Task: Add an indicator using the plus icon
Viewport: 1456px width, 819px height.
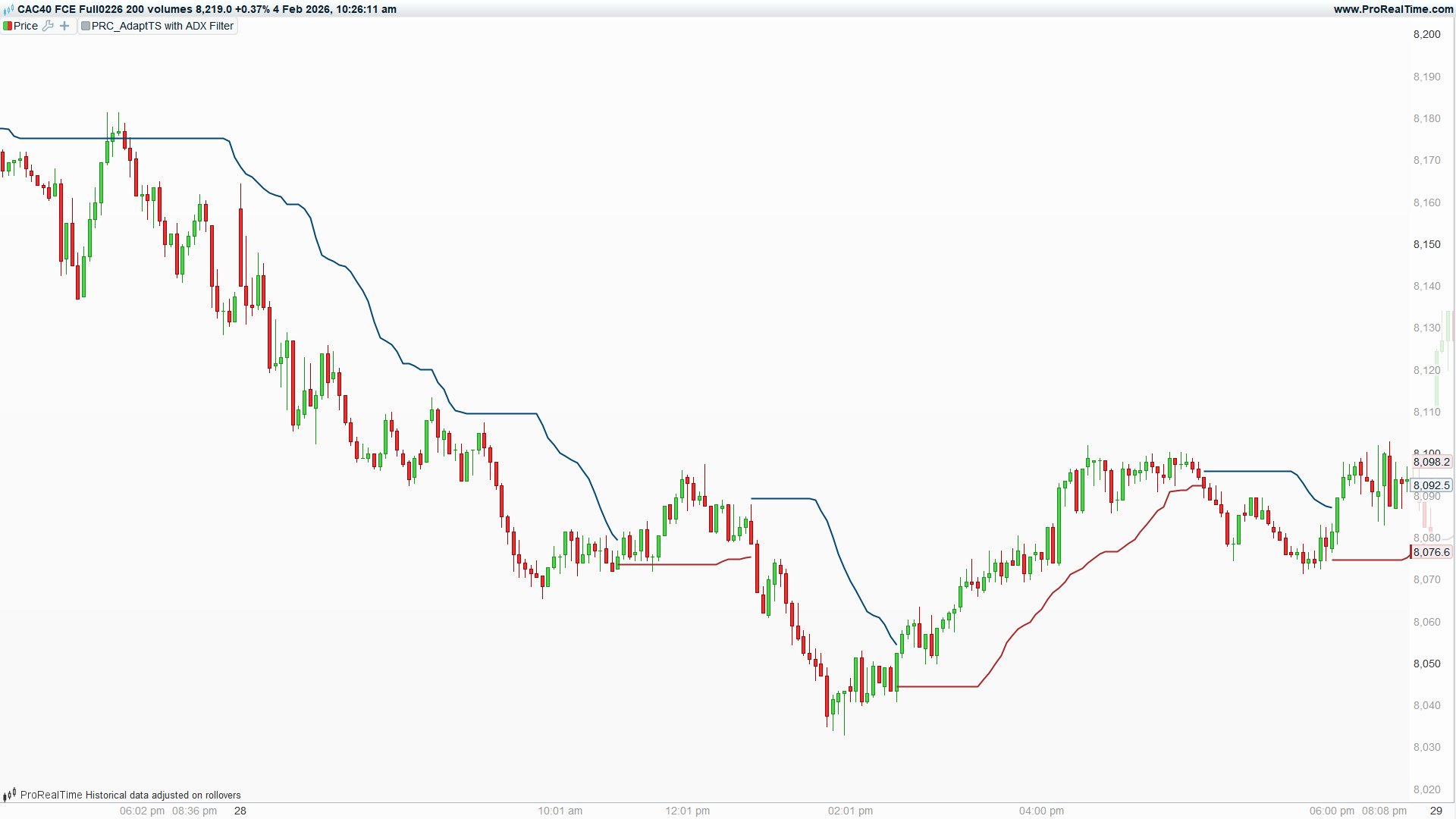Action: coord(64,26)
